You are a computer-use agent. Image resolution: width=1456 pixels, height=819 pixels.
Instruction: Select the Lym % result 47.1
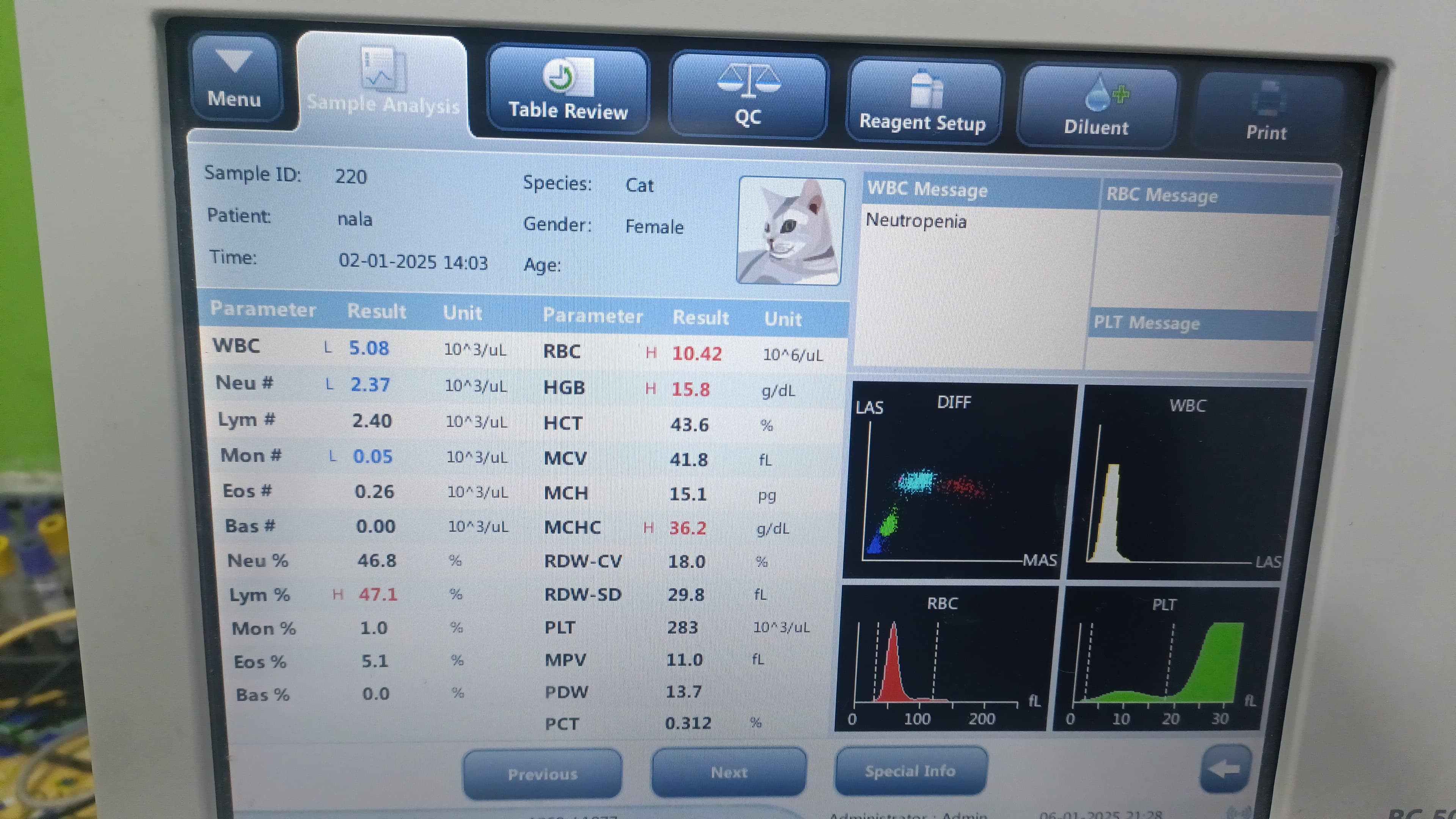point(378,594)
